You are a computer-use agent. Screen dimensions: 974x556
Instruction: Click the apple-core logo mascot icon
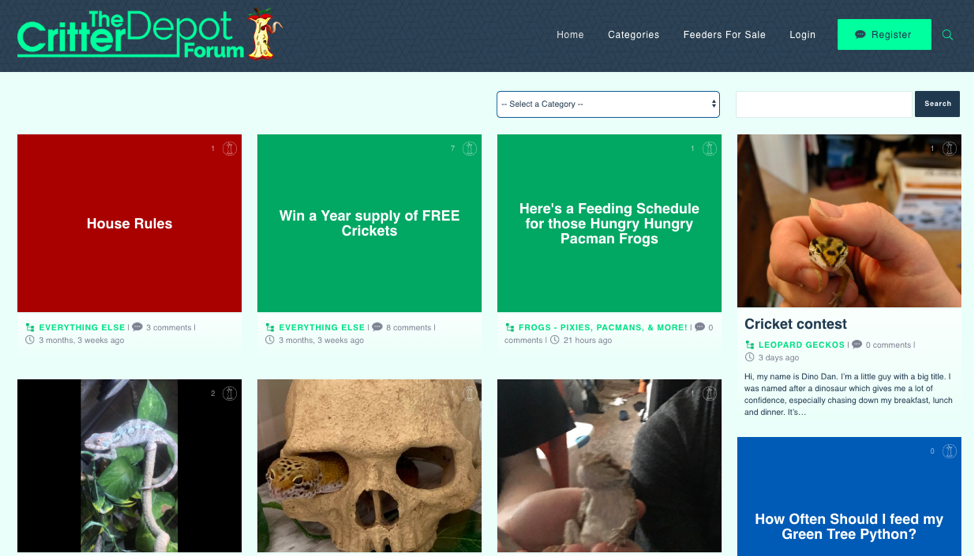(264, 34)
